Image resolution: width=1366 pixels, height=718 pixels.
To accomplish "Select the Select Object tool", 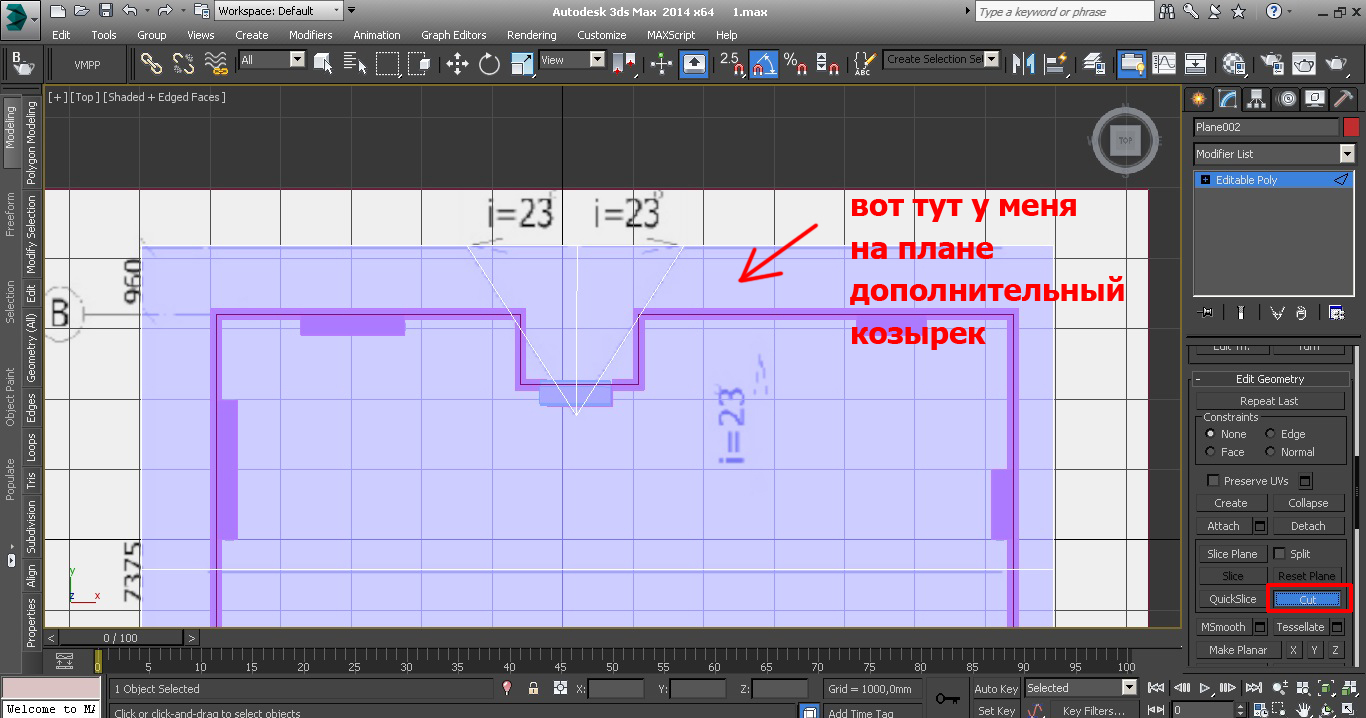I will coord(323,64).
